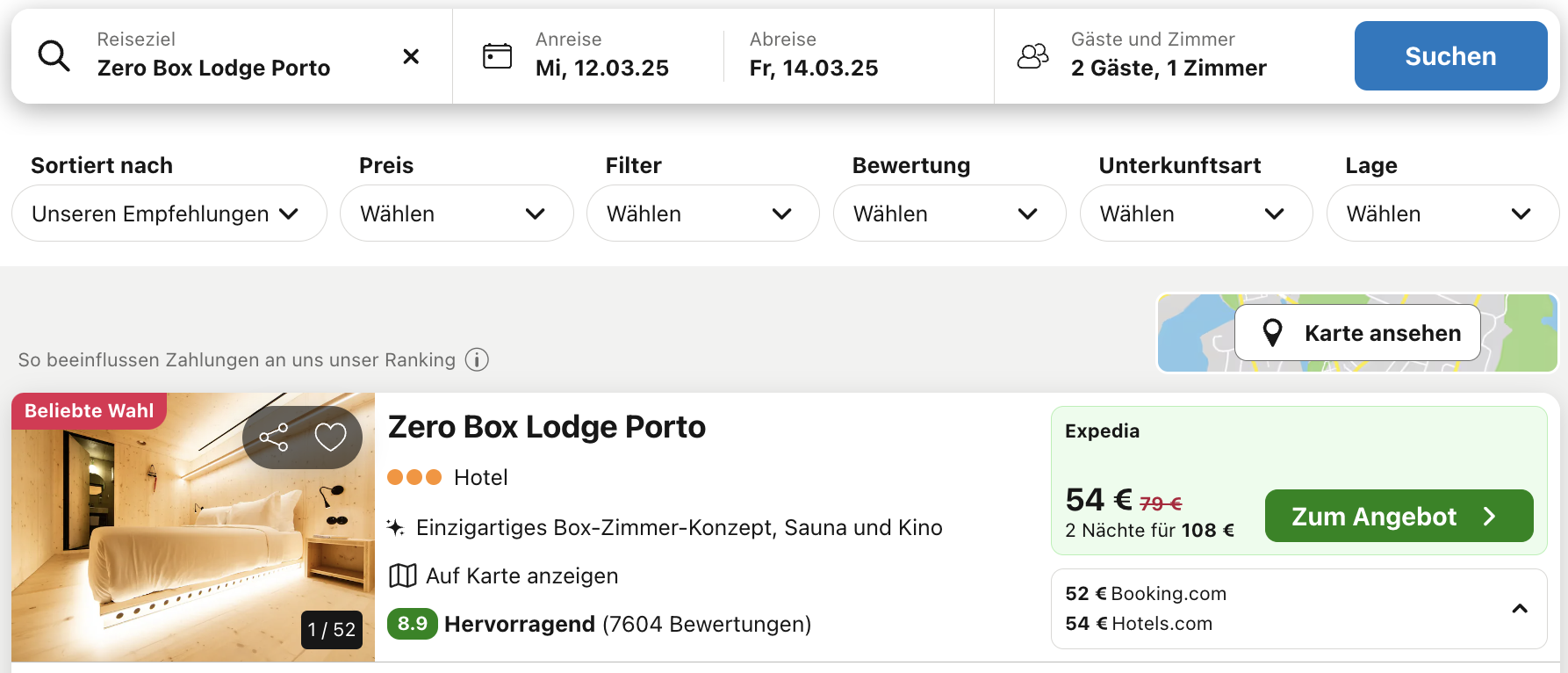This screenshot has width=1568, height=673.
Task: Save hotel to favorites with heart icon
Action: click(x=331, y=437)
